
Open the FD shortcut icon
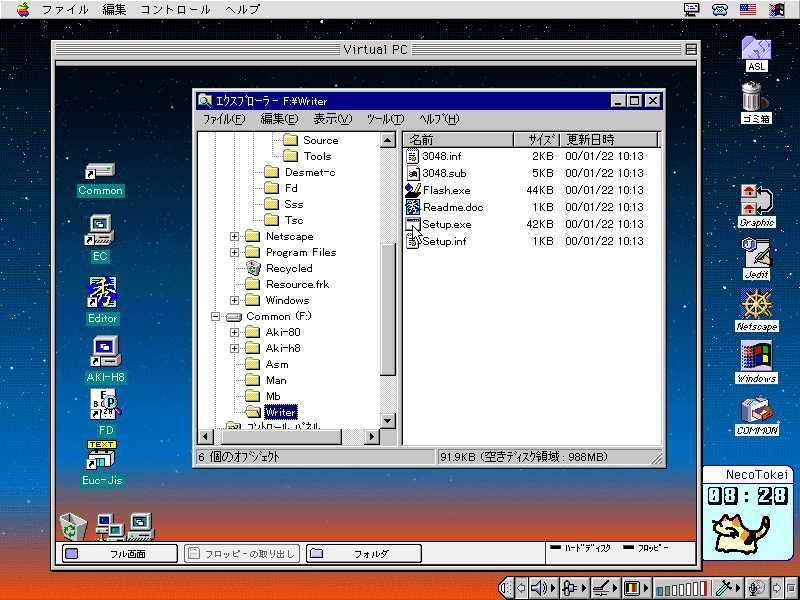tap(106, 404)
